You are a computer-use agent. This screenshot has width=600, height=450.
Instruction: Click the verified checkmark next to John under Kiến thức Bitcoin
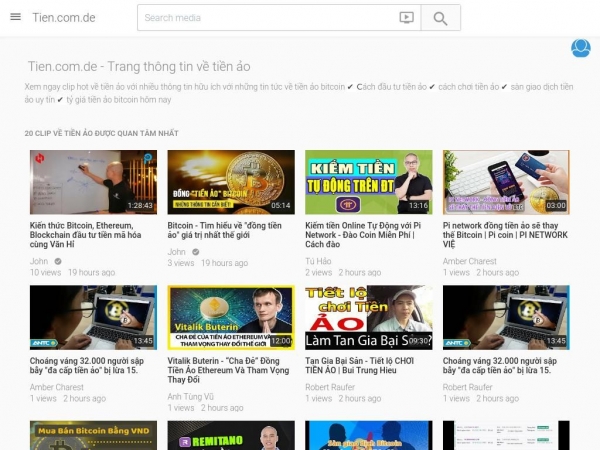point(58,261)
